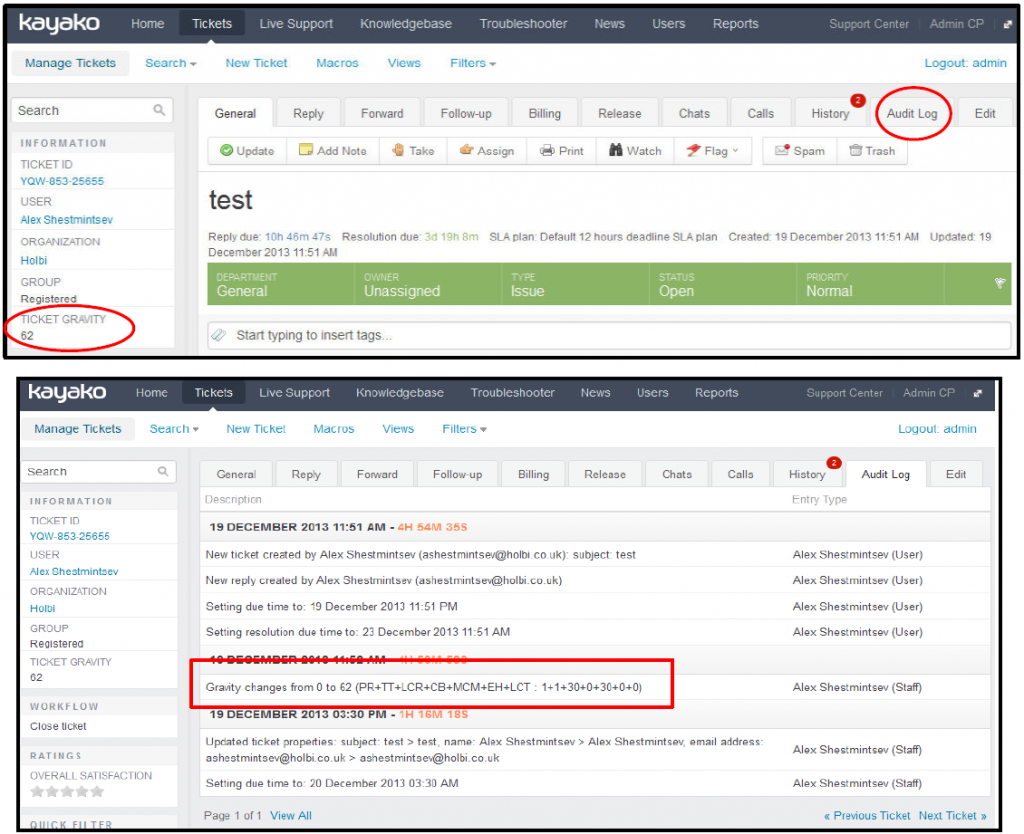Expand the Filters dropdown in upper submenu
1024x834 pixels.
pos(473,63)
